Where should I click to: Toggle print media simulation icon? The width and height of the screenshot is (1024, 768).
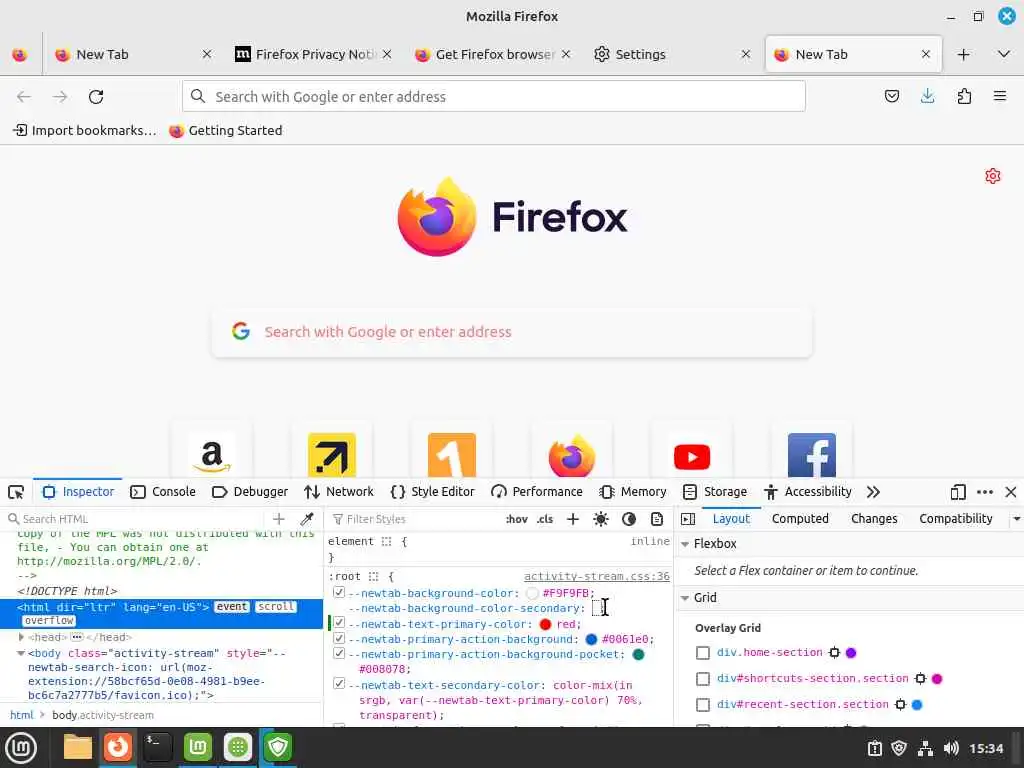[657, 519]
